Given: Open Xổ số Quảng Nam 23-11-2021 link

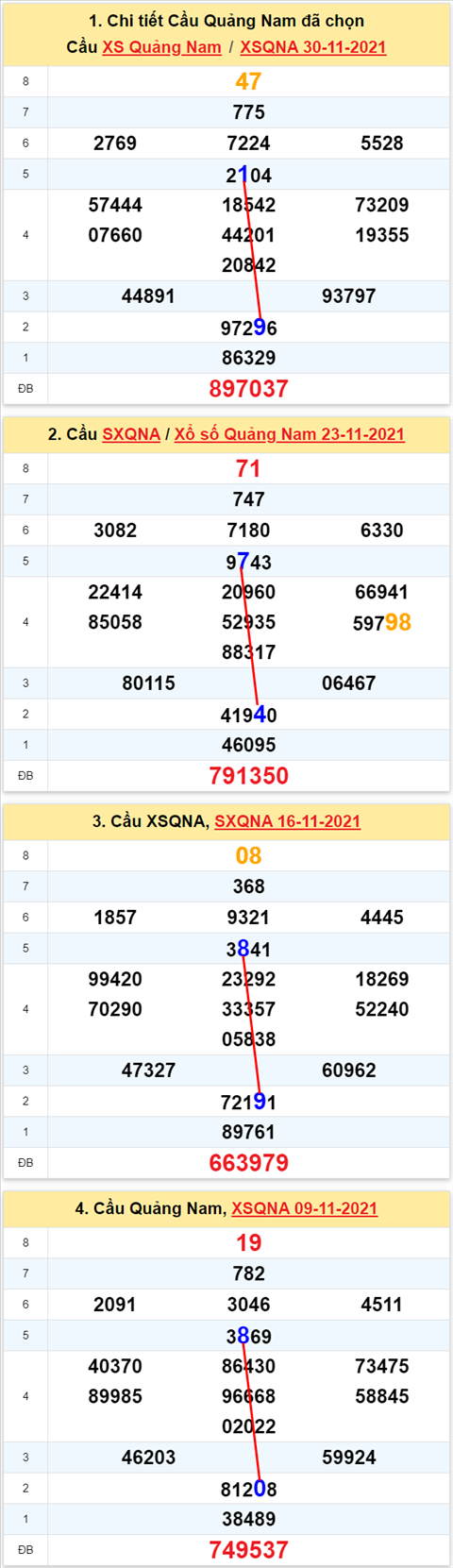Looking at the screenshot, I should pyautogui.click(x=290, y=434).
